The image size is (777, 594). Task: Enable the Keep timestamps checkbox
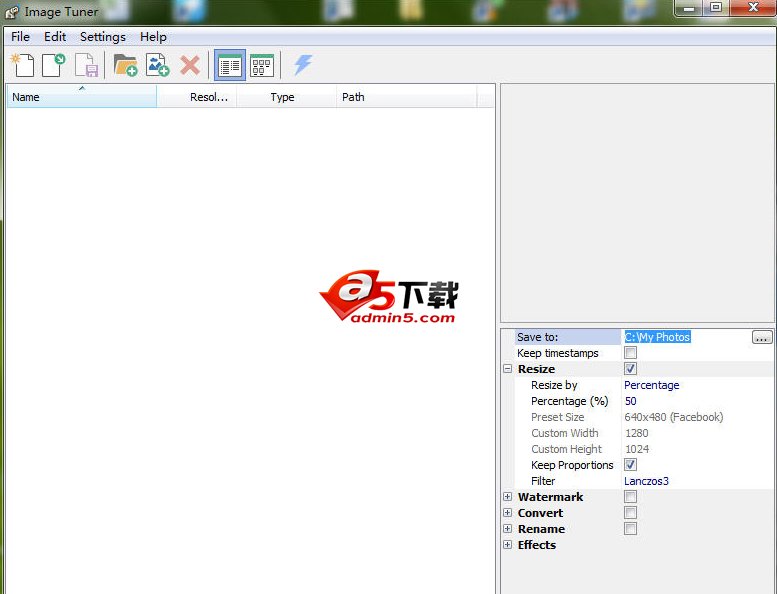630,353
